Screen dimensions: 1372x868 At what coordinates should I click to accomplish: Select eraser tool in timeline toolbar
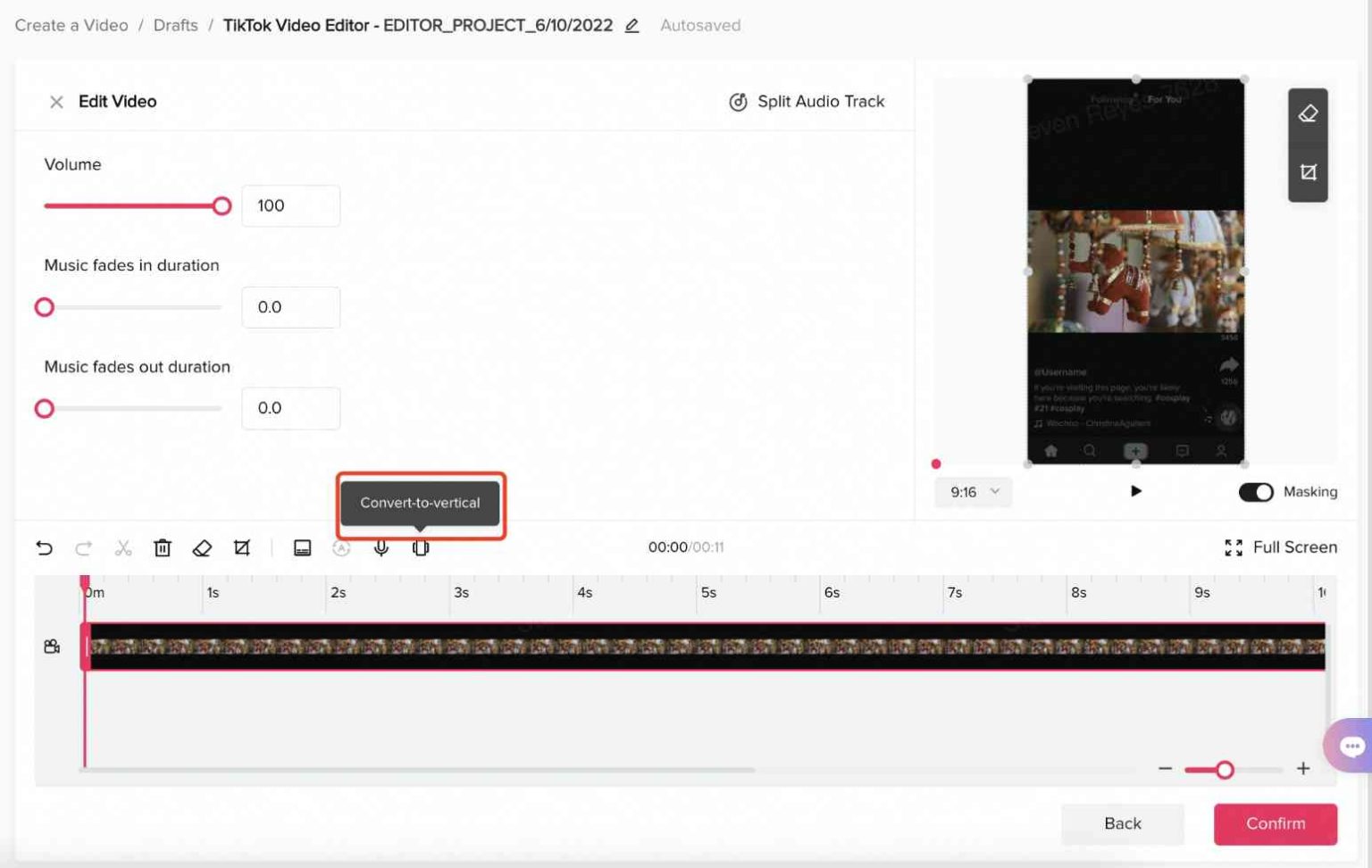[202, 547]
